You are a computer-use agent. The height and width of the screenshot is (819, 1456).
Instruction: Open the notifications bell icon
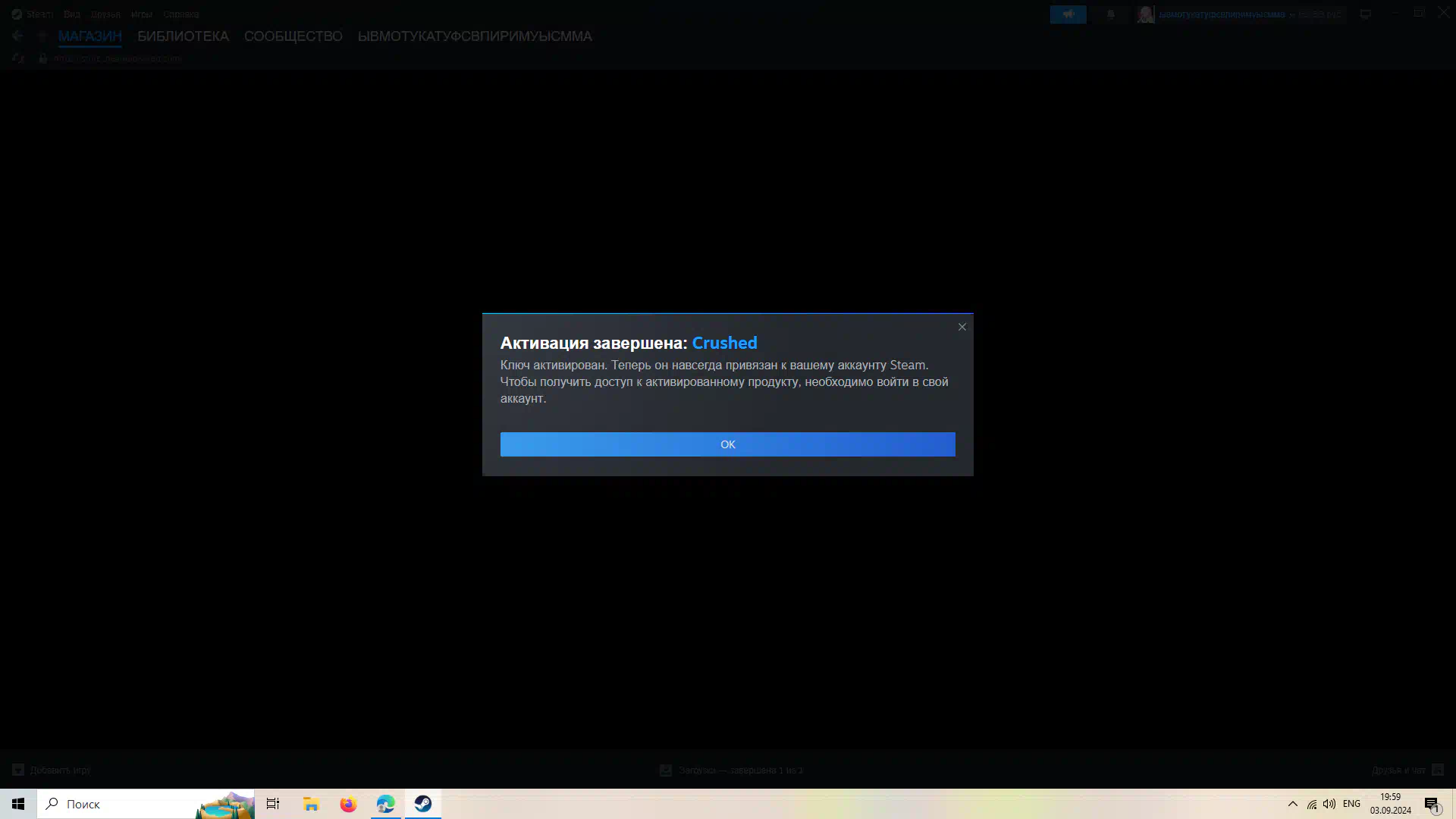click(1110, 14)
